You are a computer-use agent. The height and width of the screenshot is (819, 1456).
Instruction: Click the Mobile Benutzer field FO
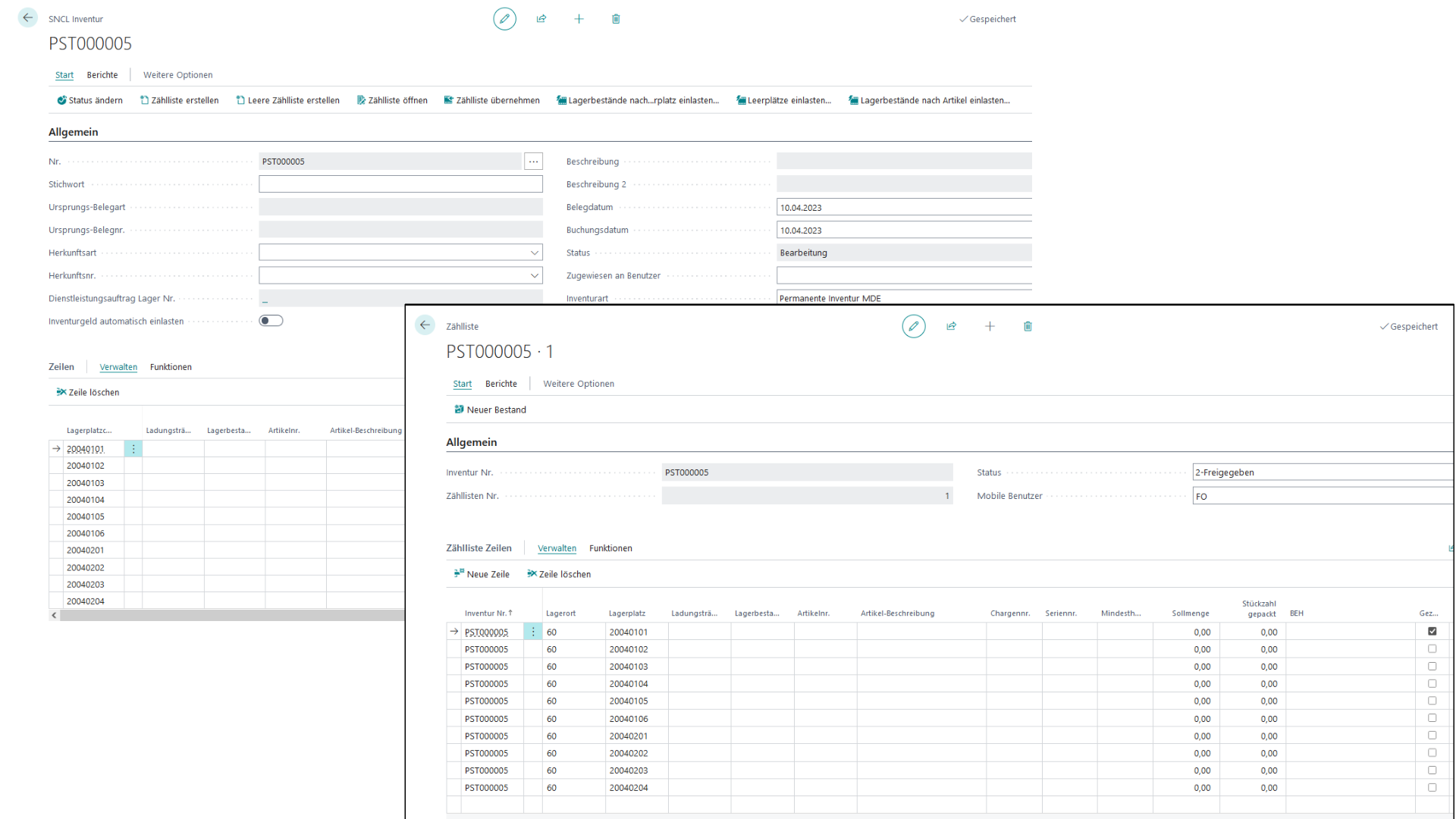coord(1323,496)
